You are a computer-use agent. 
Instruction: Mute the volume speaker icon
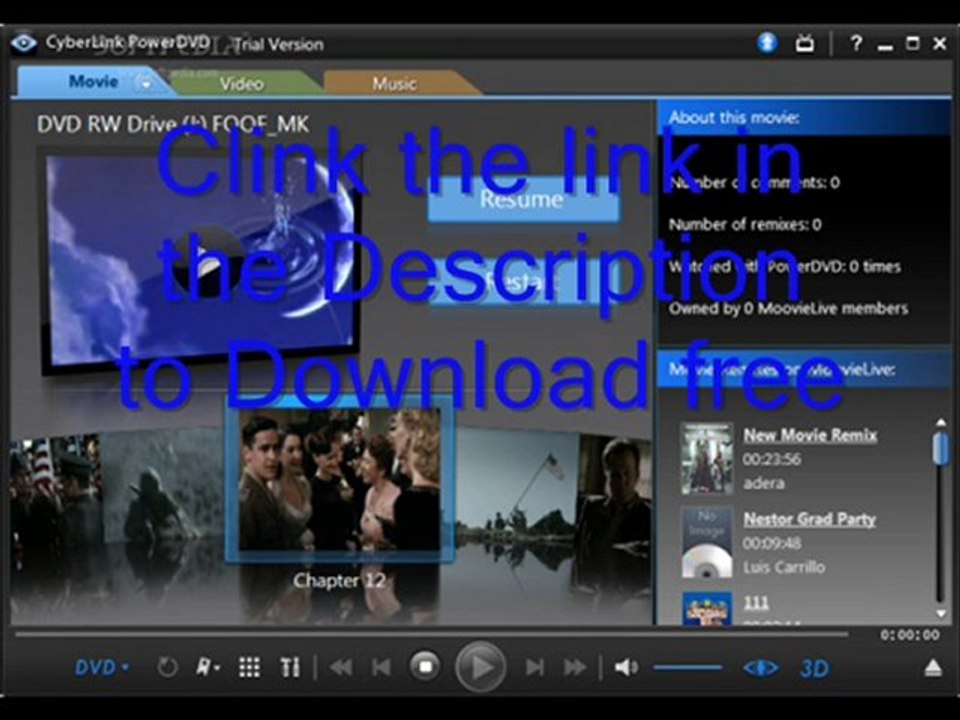click(626, 667)
